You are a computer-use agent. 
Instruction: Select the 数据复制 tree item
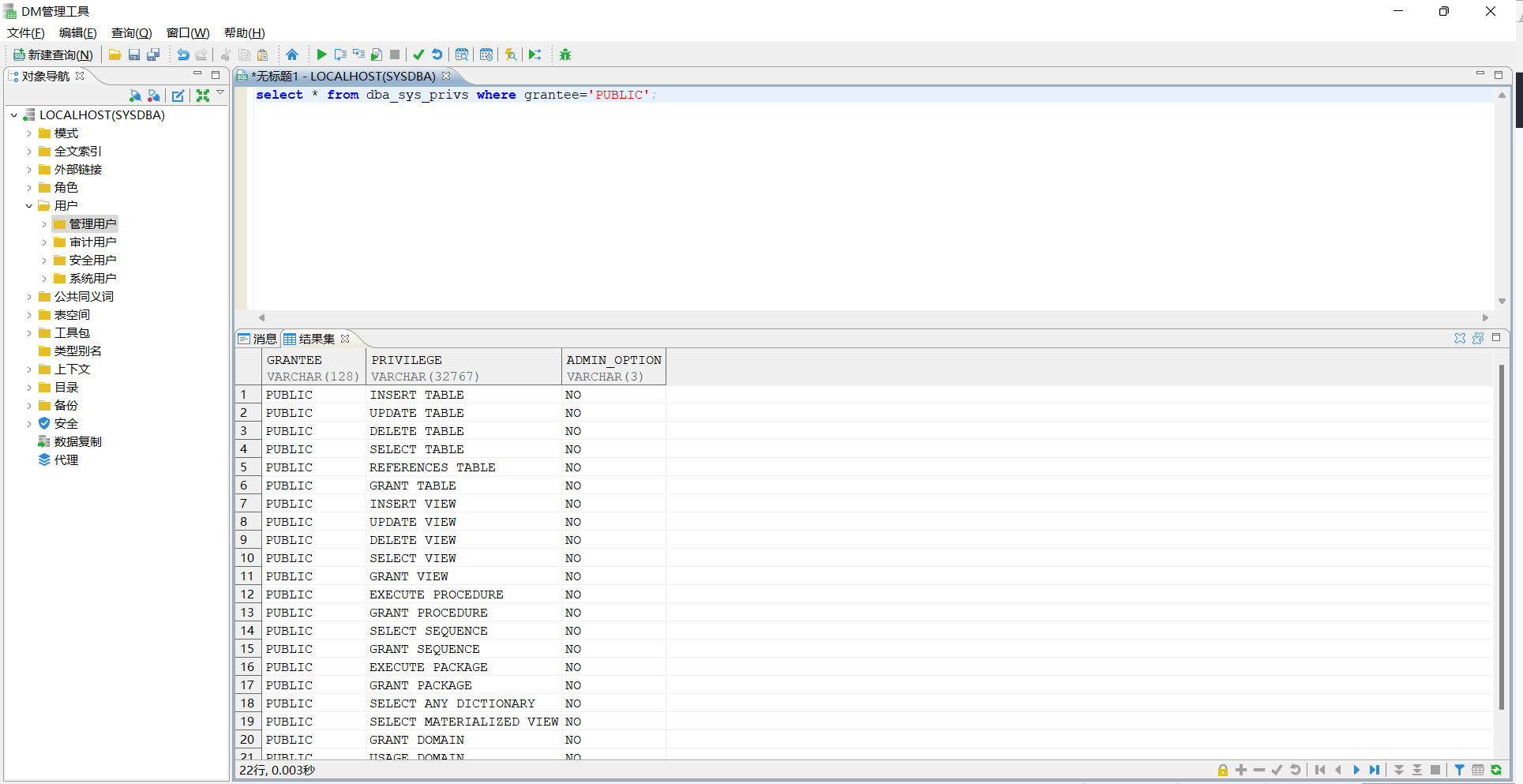point(77,442)
